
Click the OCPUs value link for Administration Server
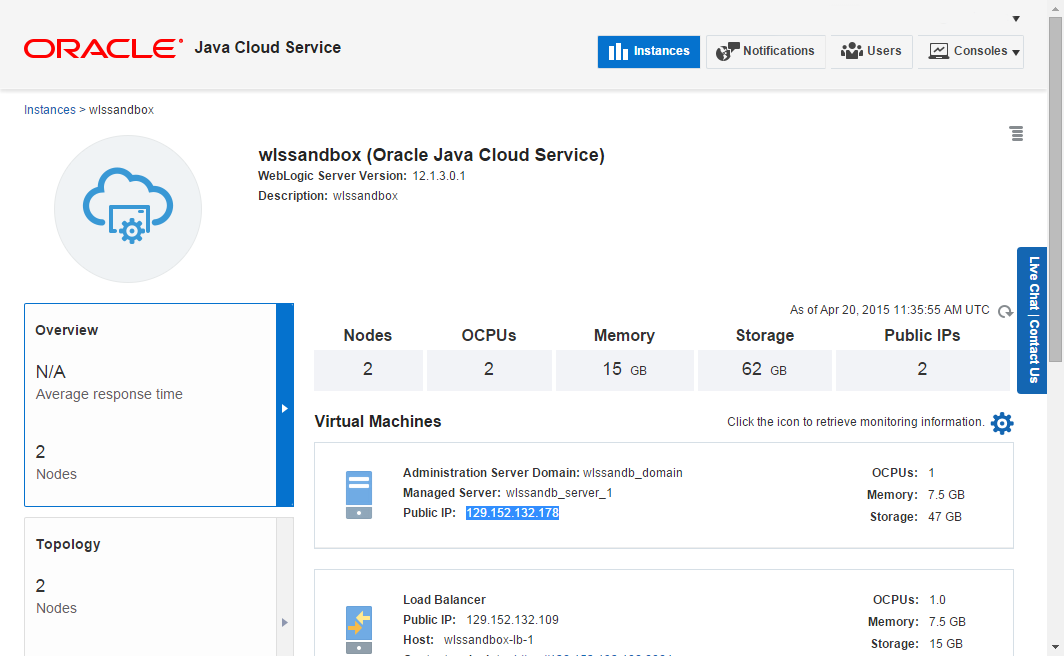[x=931, y=473]
